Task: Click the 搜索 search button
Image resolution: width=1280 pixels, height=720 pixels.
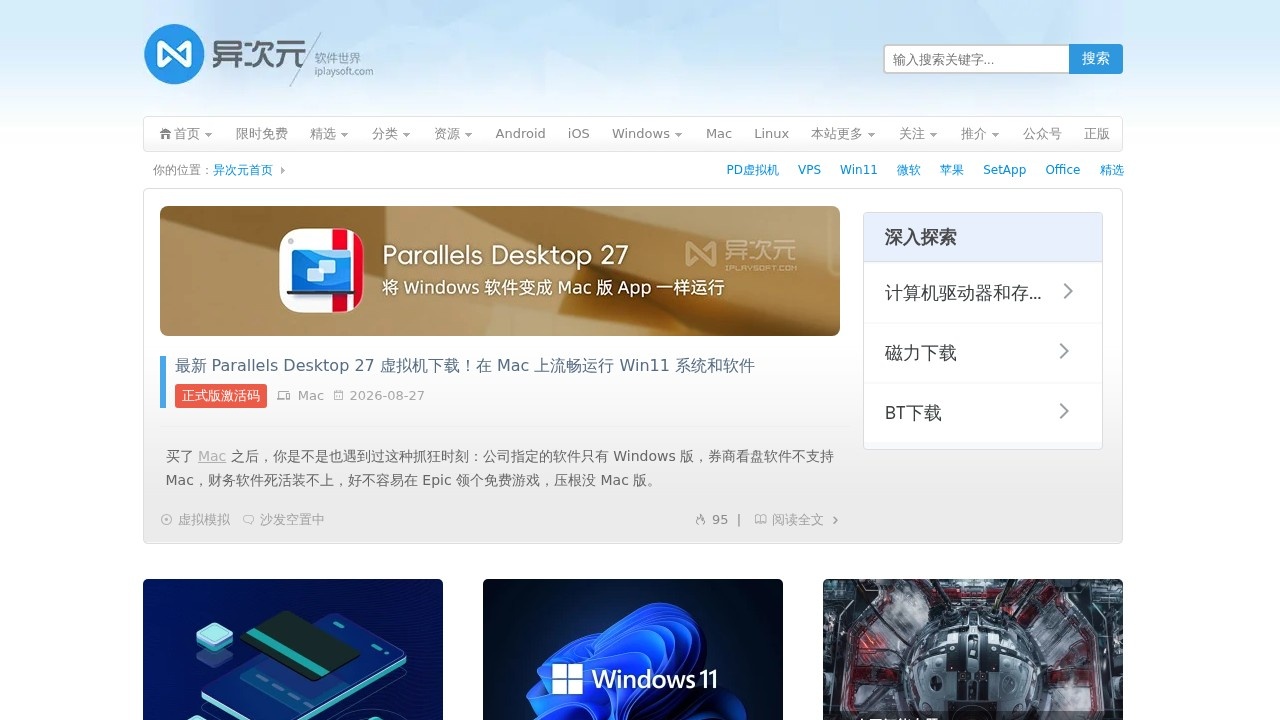Action: [x=1096, y=59]
